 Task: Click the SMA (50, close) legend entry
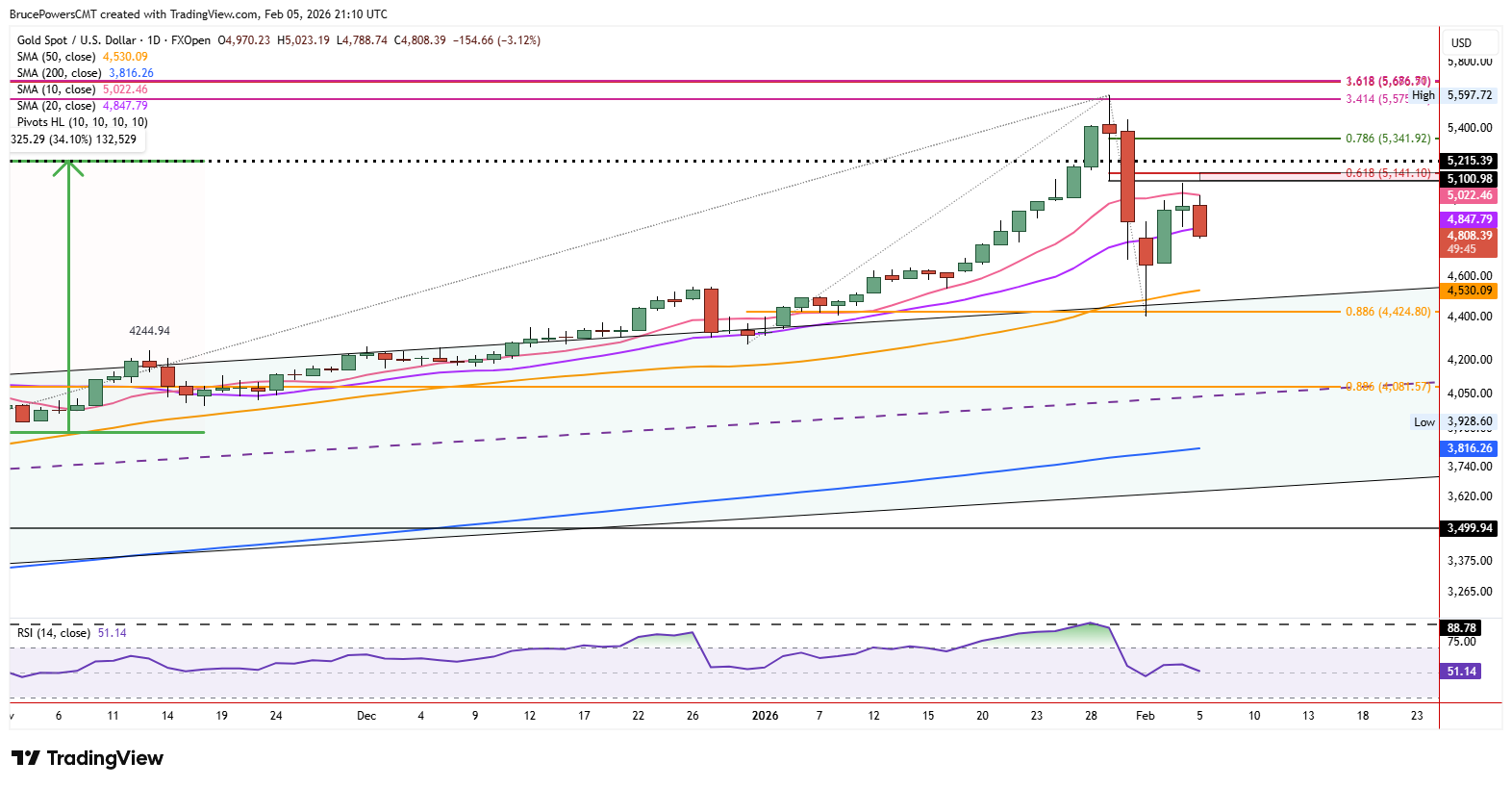(x=82, y=57)
